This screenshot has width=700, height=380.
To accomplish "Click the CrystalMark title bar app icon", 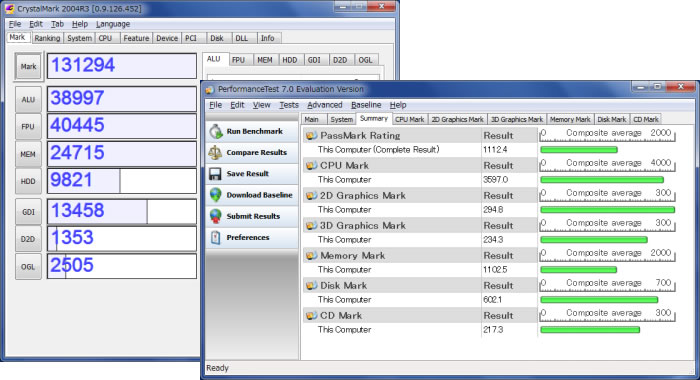I will point(9,8).
